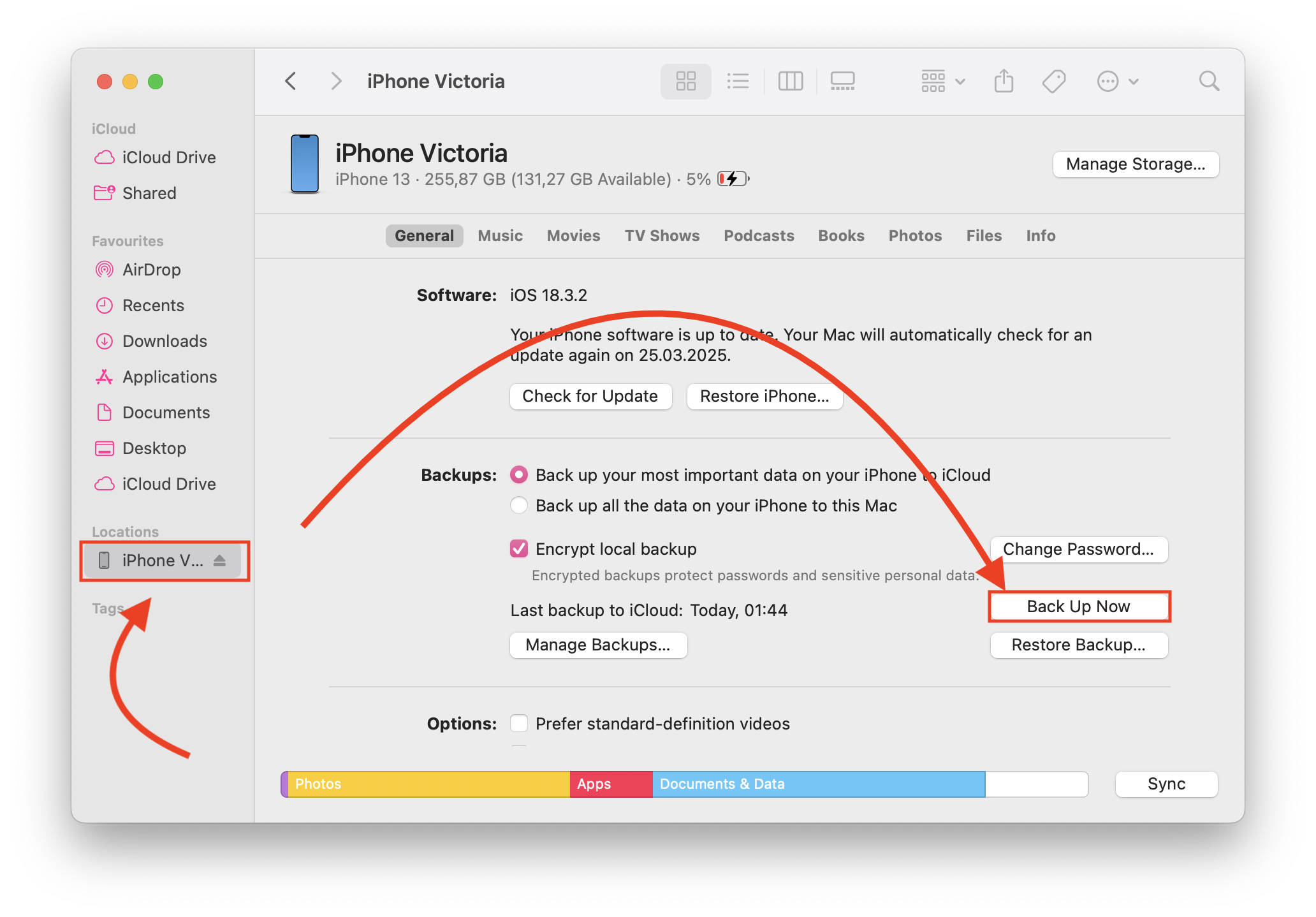This screenshot has width=1316, height=917.
Task: Switch to the TV Shows tab
Action: pos(662,236)
